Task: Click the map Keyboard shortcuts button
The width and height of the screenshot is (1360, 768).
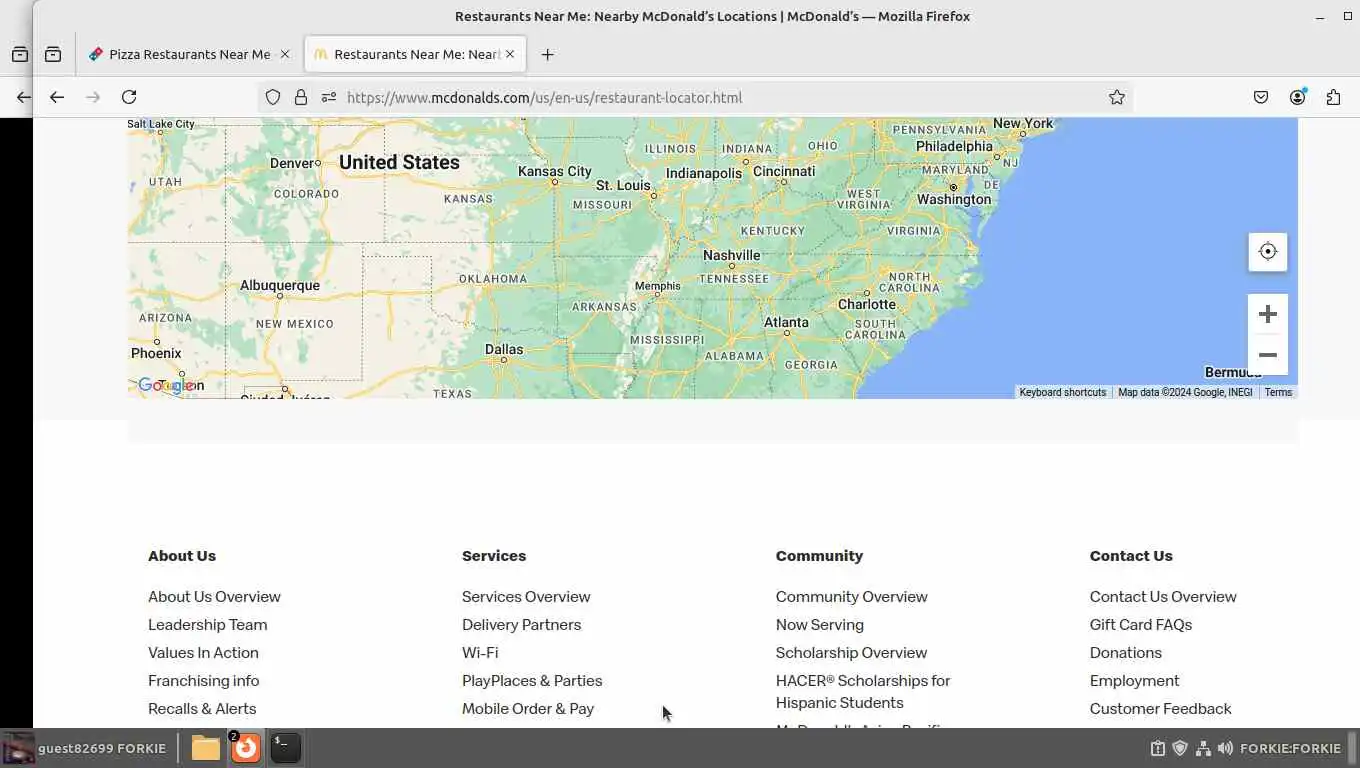Action: (x=1062, y=392)
